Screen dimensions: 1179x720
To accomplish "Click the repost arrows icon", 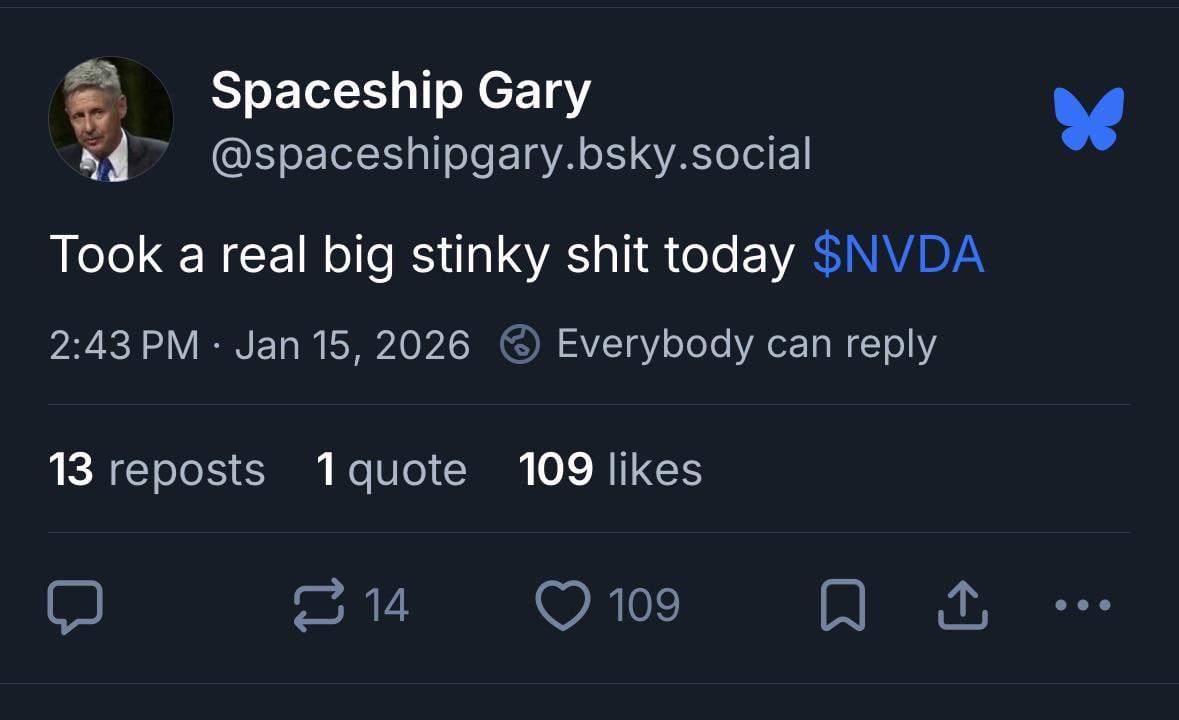I will (318, 606).
